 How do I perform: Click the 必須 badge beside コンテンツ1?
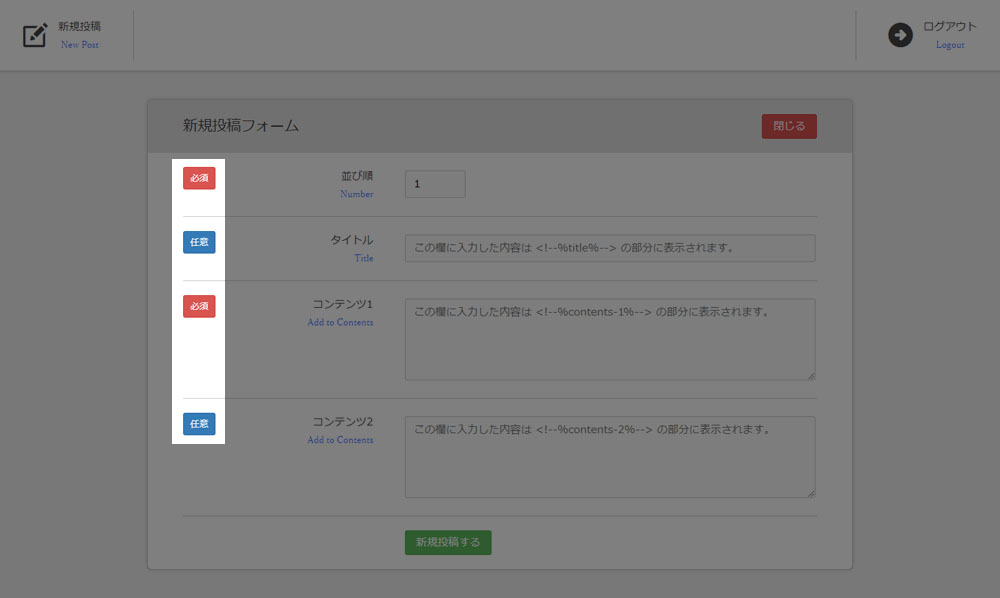[199, 306]
